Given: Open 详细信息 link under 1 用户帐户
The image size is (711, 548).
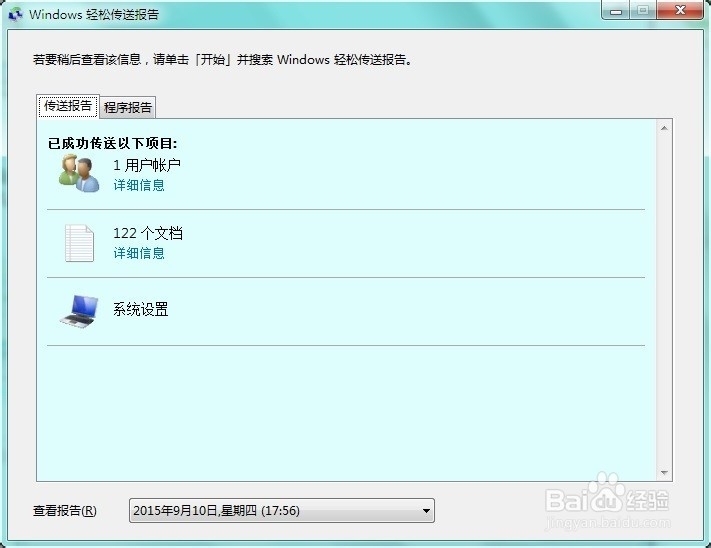Looking at the screenshot, I should click(139, 185).
